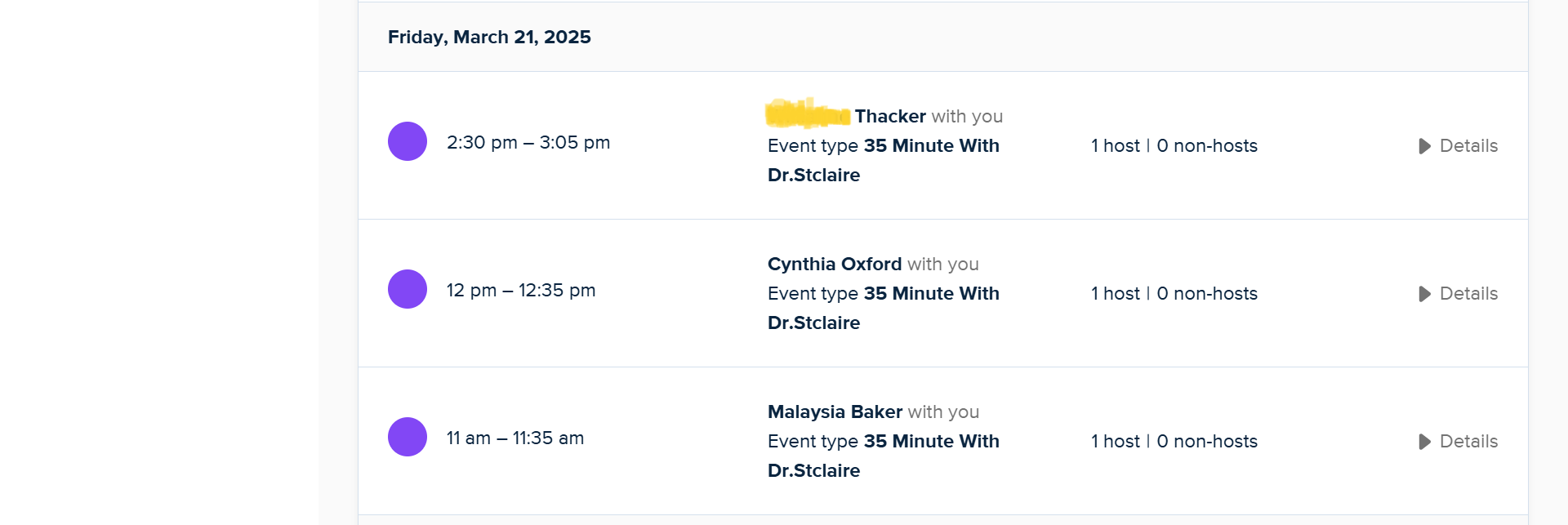The height and width of the screenshot is (525, 1568).
Task: Click the 1 host label on Thacker's event
Action: pos(1115,145)
